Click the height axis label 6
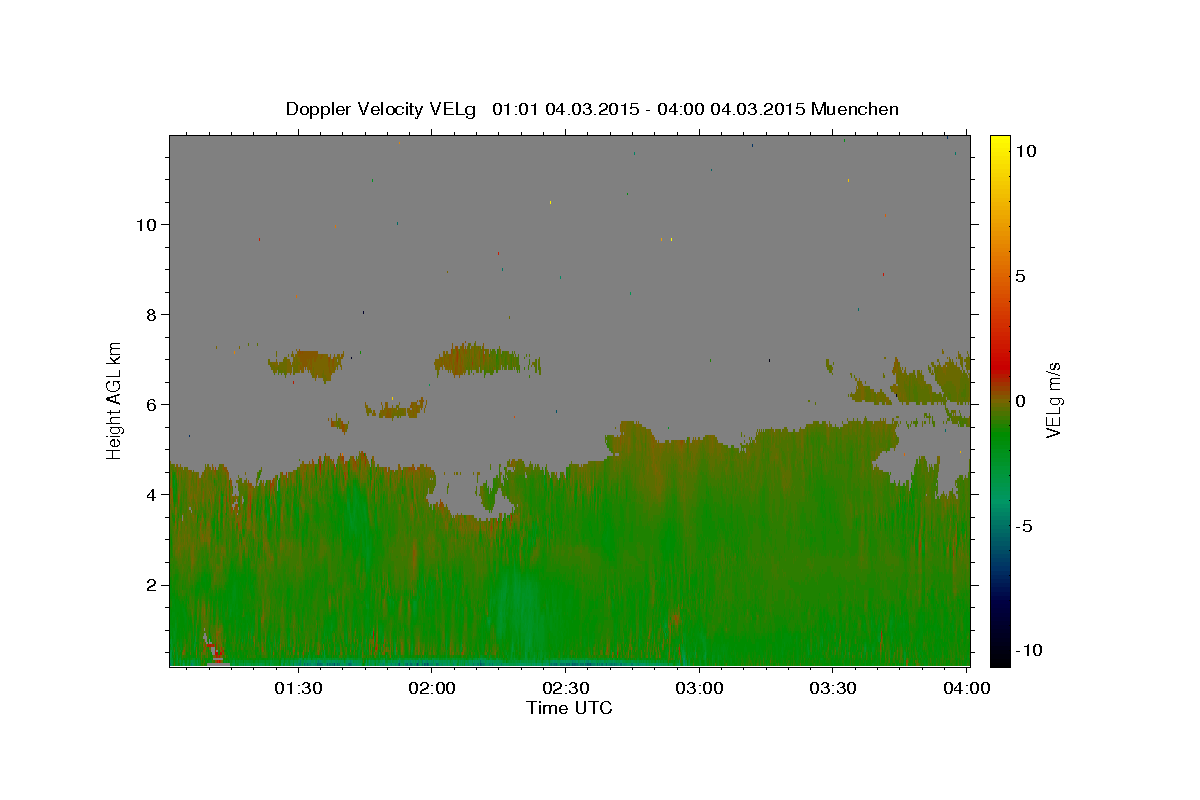 tap(149, 404)
